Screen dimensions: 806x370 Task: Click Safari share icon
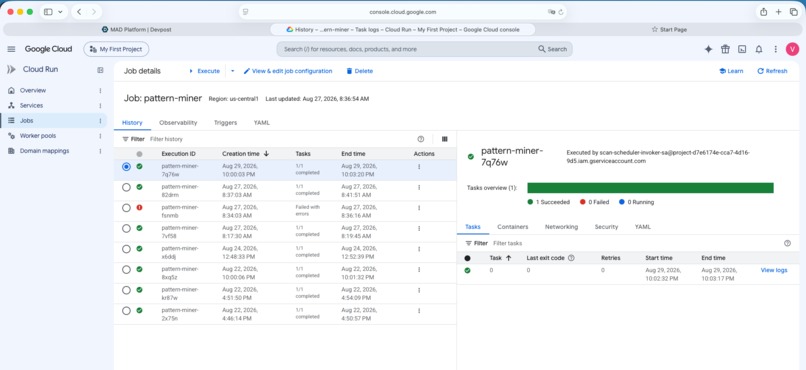(764, 12)
